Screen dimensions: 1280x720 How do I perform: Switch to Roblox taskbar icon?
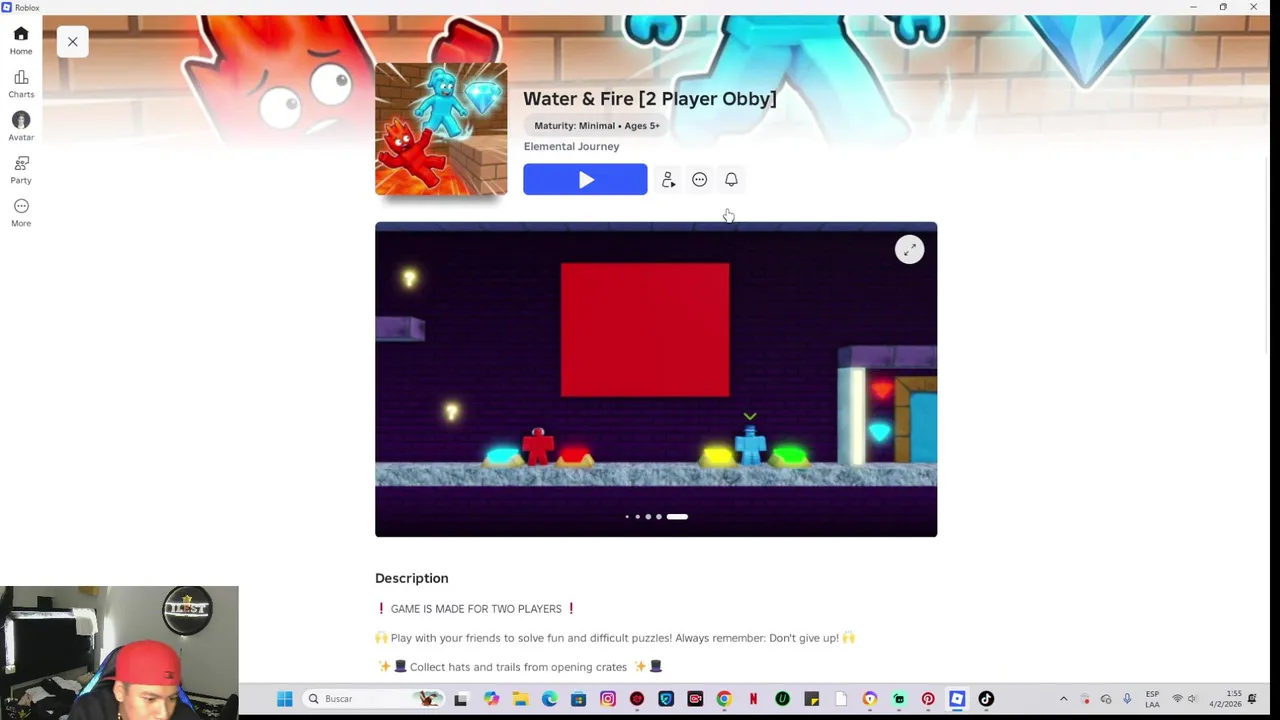[957, 699]
